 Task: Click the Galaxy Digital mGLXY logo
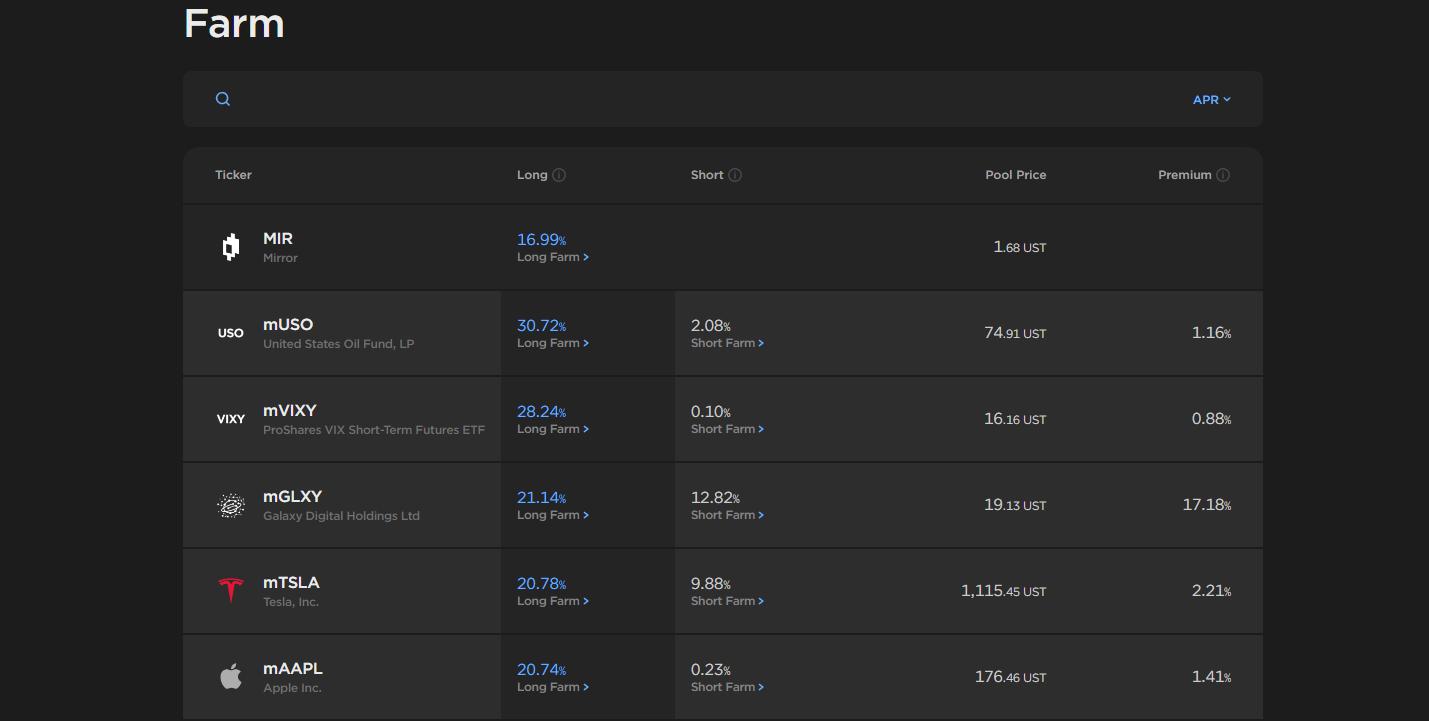231,505
